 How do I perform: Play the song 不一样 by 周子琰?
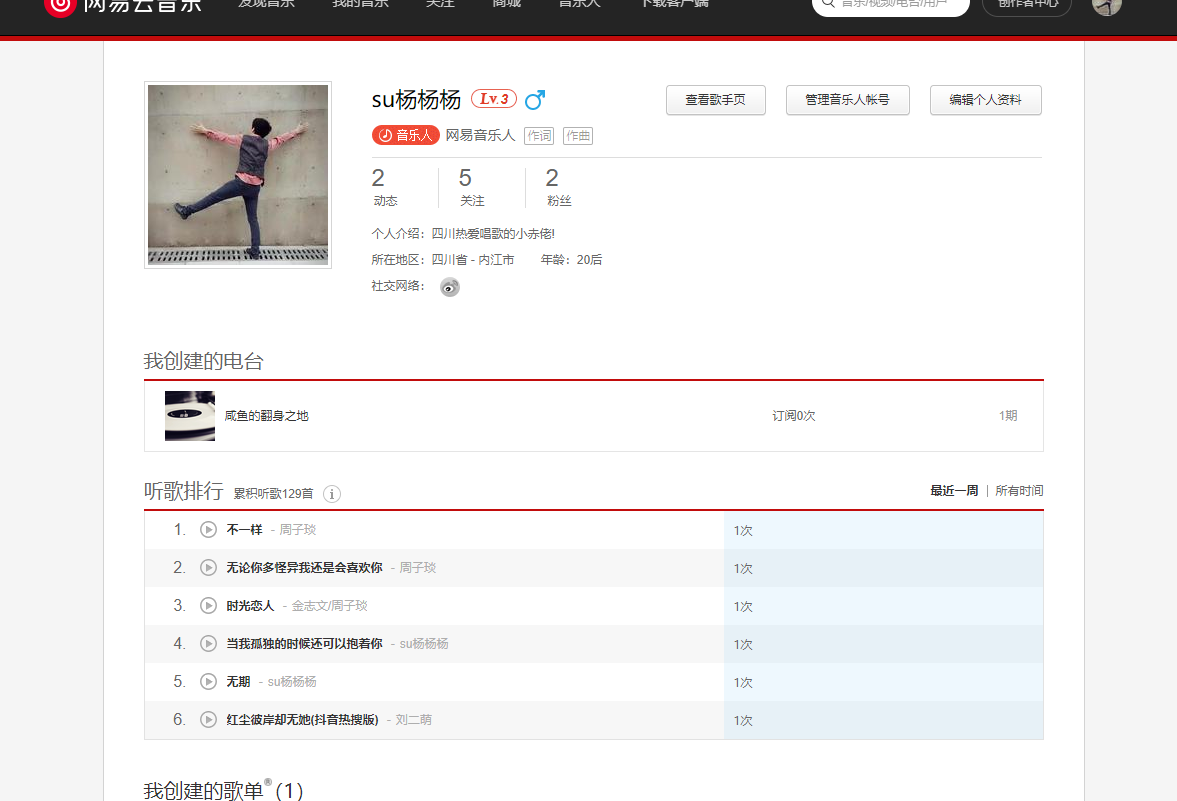[208, 530]
